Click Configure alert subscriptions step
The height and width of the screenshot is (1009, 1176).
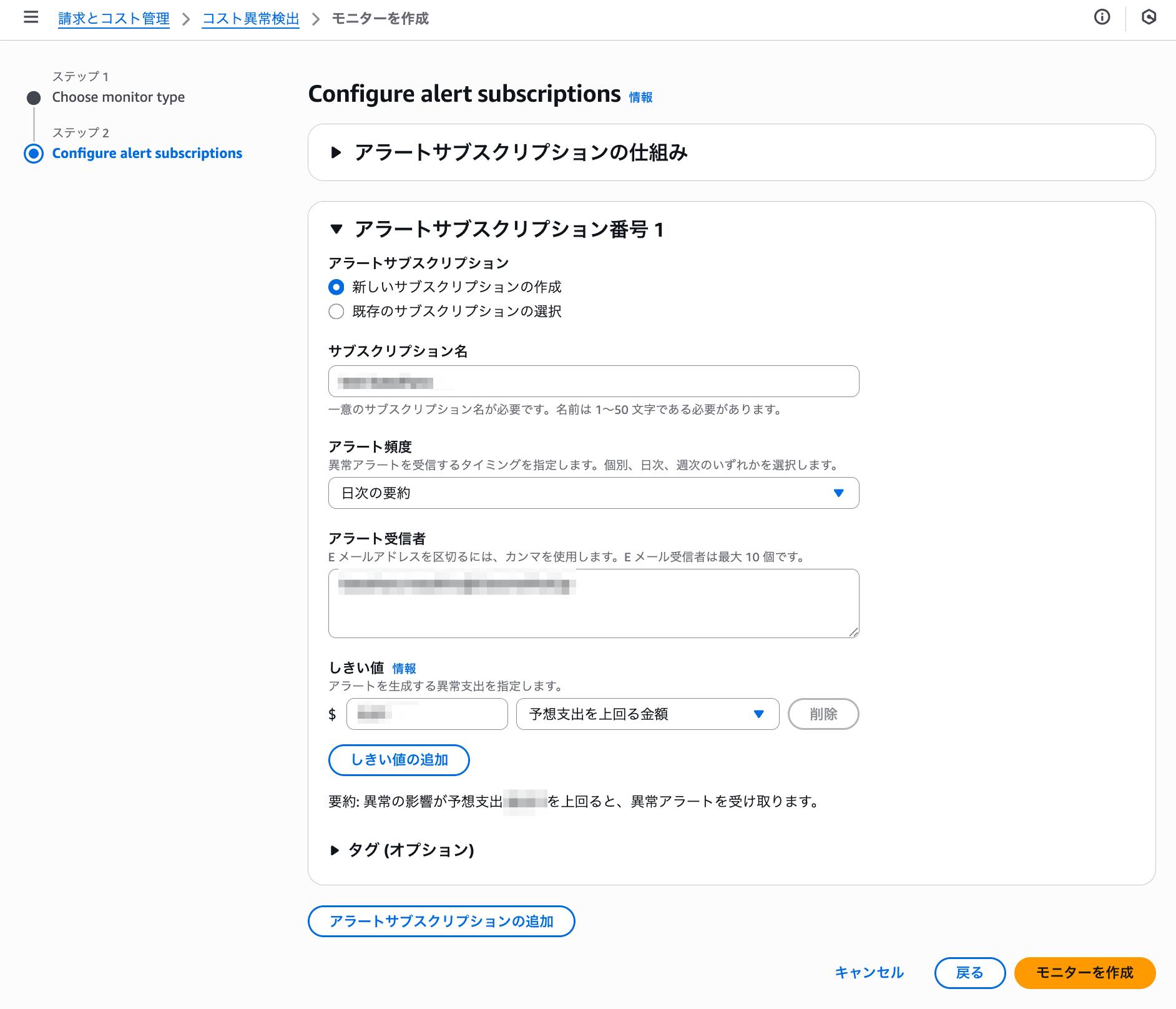(x=147, y=154)
